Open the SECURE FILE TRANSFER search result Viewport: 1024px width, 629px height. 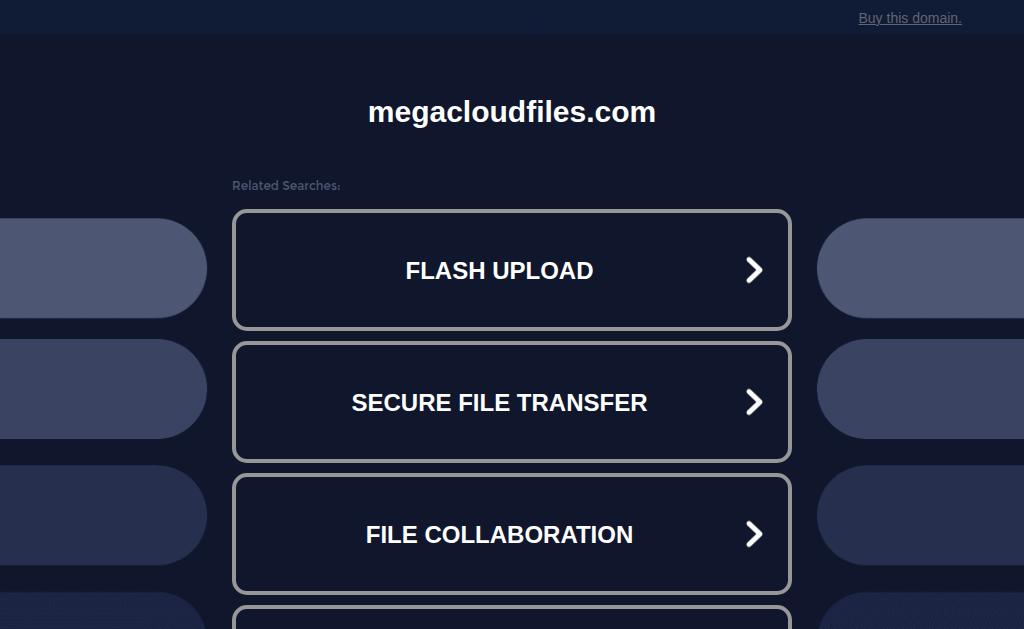click(x=512, y=402)
